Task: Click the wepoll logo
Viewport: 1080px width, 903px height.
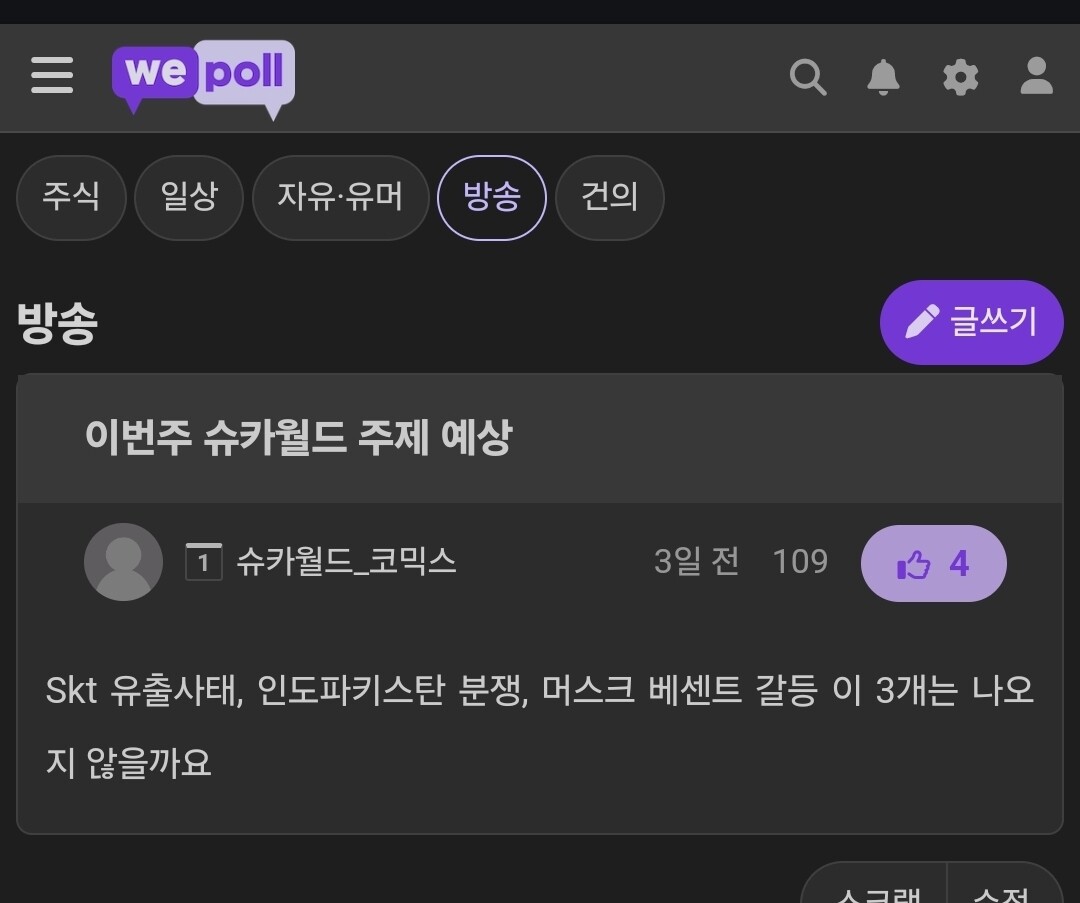Action: (203, 77)
